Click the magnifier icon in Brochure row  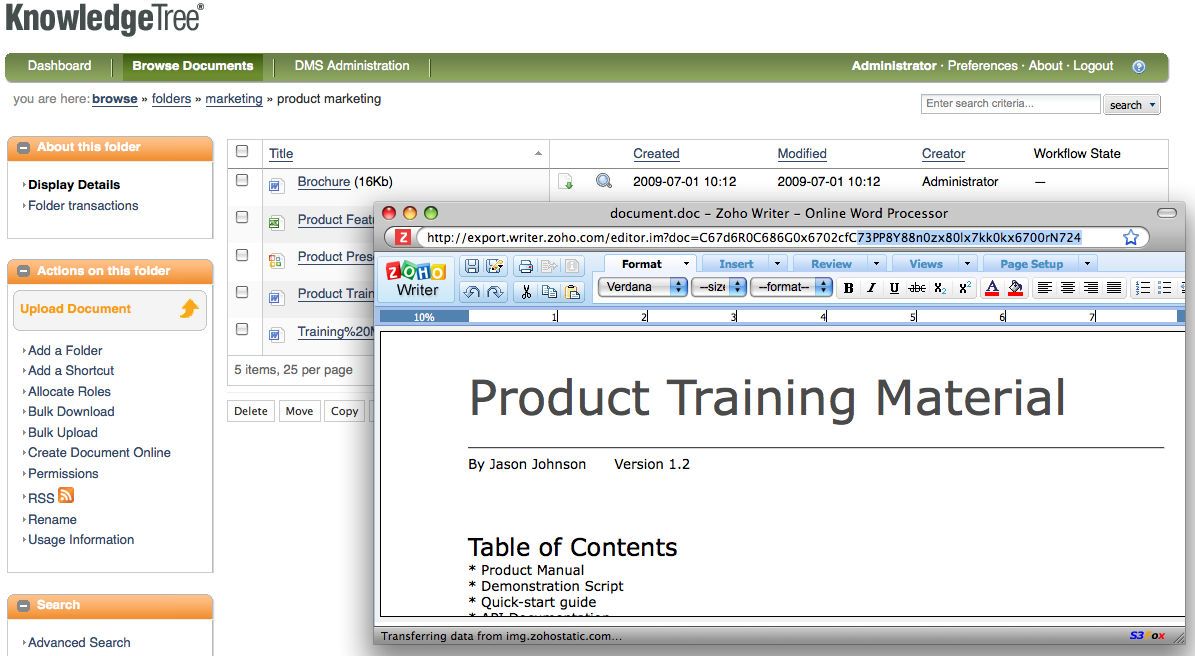[604, 182]
